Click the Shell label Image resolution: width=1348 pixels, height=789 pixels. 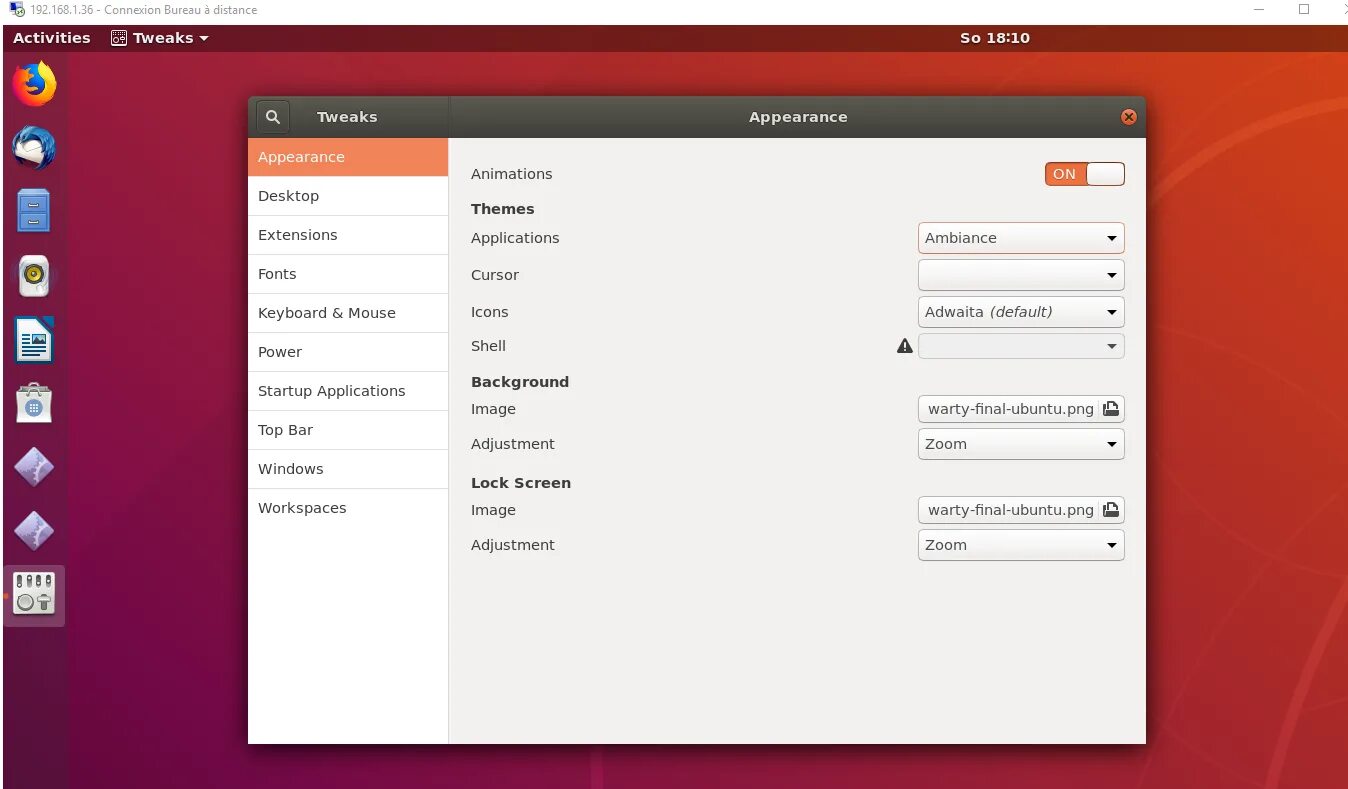[489, 346]
